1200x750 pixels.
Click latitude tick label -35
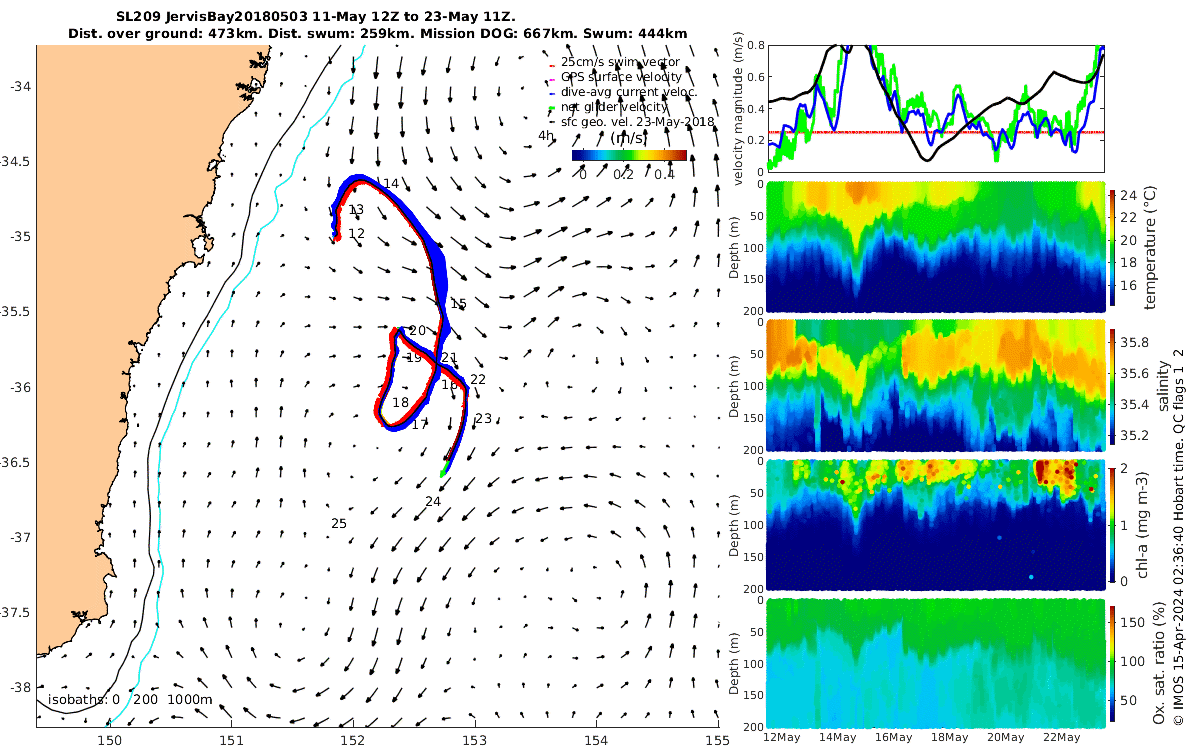21,236
